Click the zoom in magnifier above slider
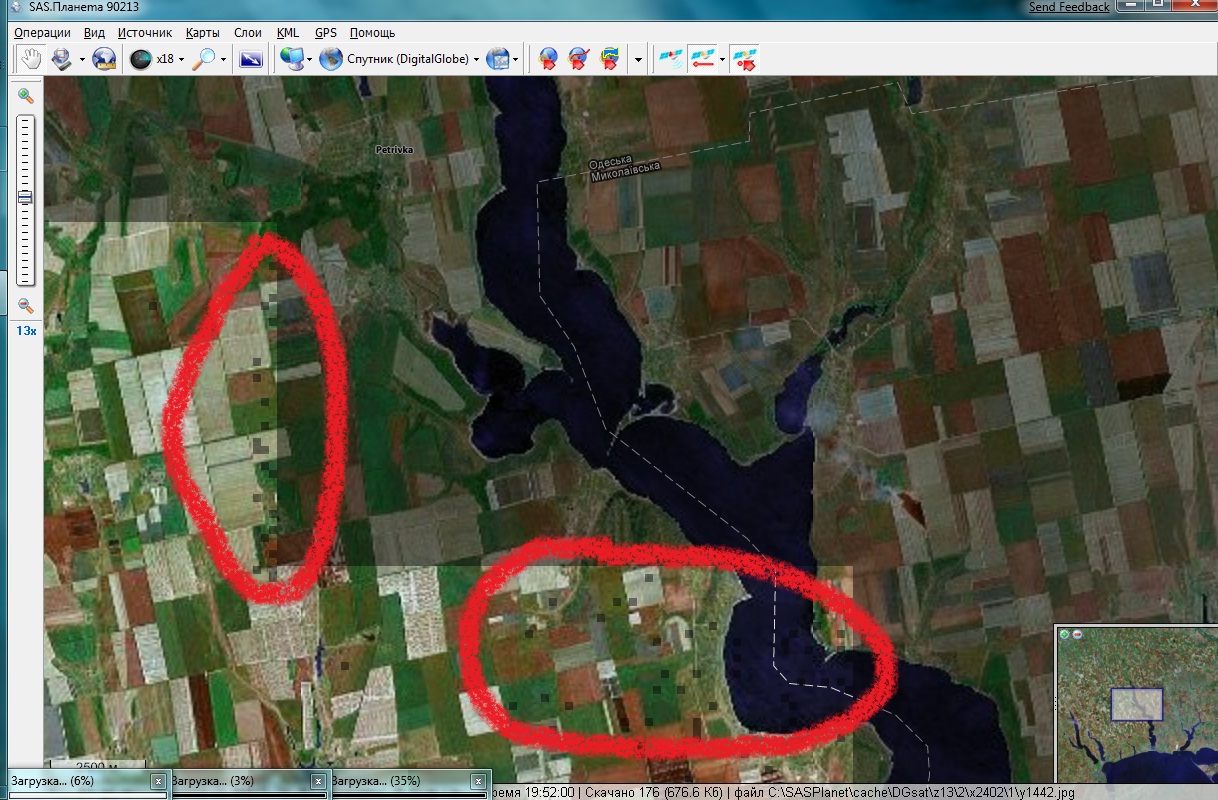This screenshot has width=1218, height=800. tap(26, 96)
